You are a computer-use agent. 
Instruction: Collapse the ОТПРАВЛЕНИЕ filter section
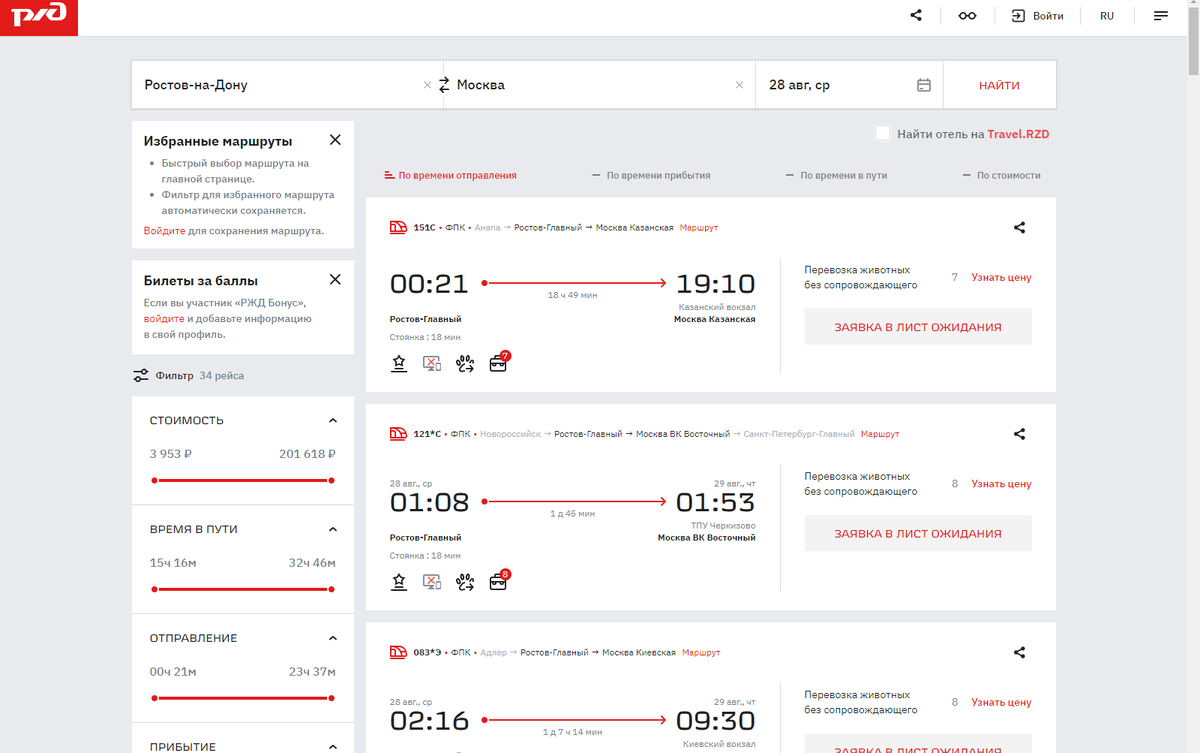point(333,638)
